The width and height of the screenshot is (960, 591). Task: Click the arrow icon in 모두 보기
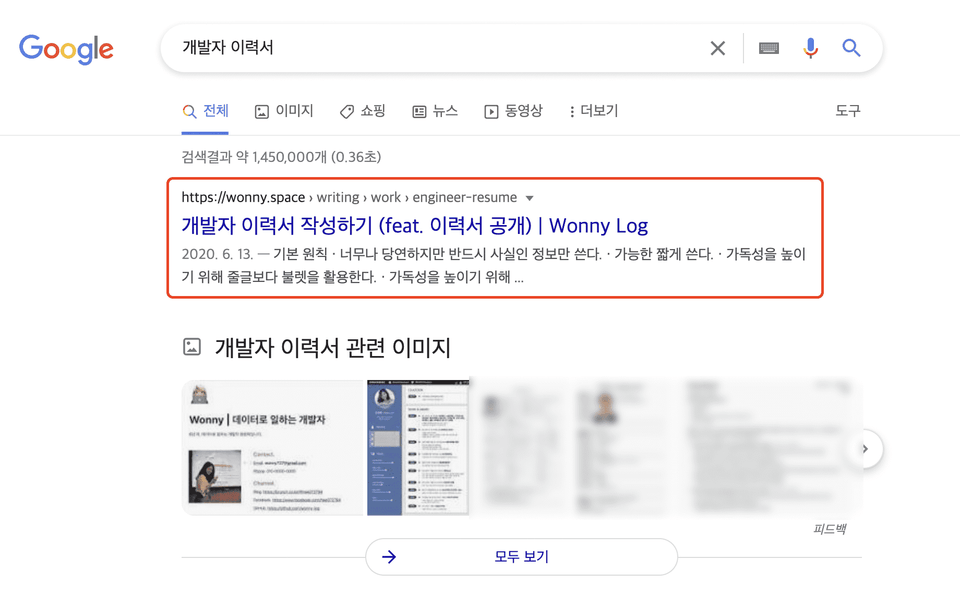(389, 557)
